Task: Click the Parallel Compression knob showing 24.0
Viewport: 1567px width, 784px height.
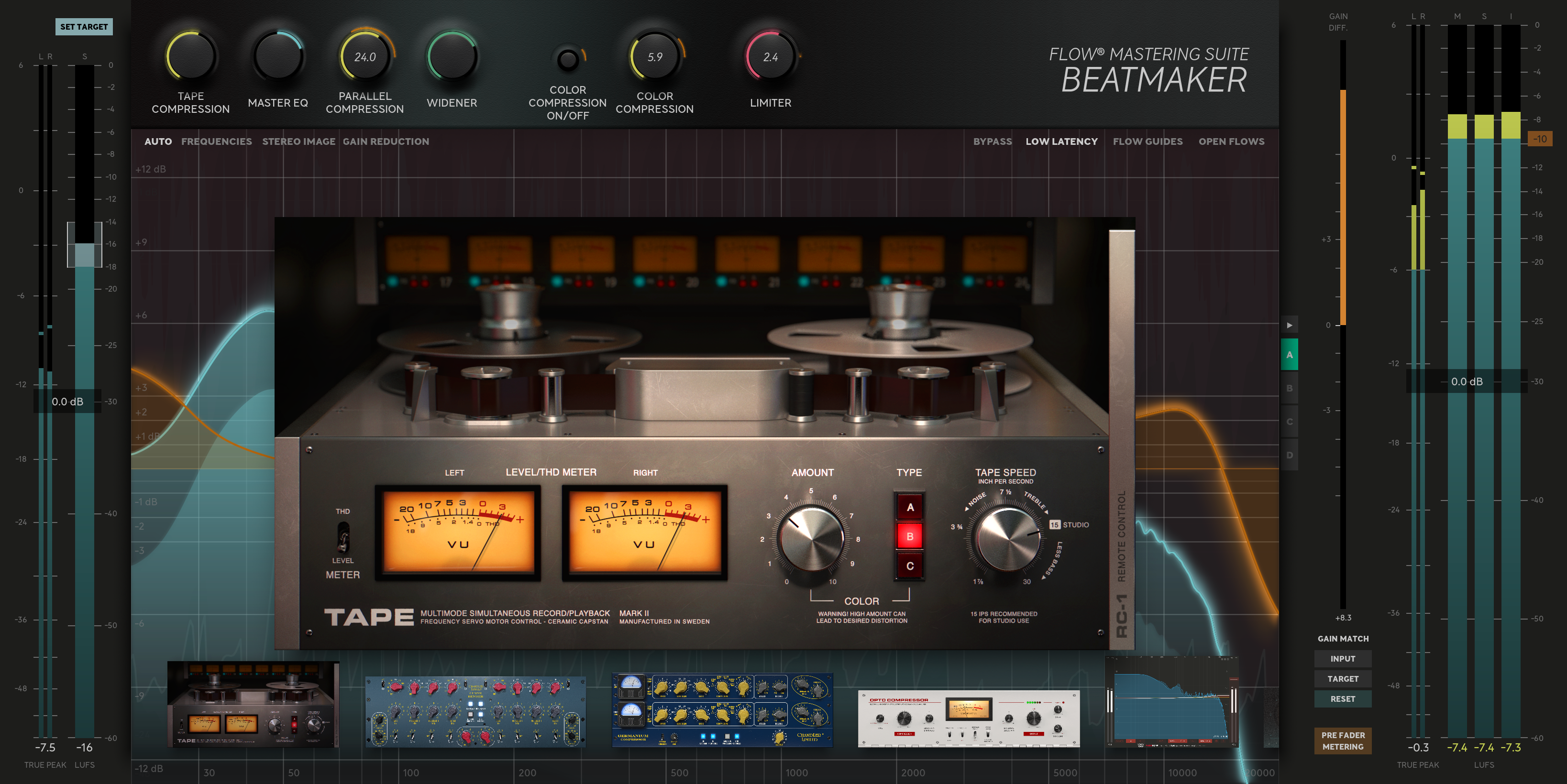Action: 365,56
